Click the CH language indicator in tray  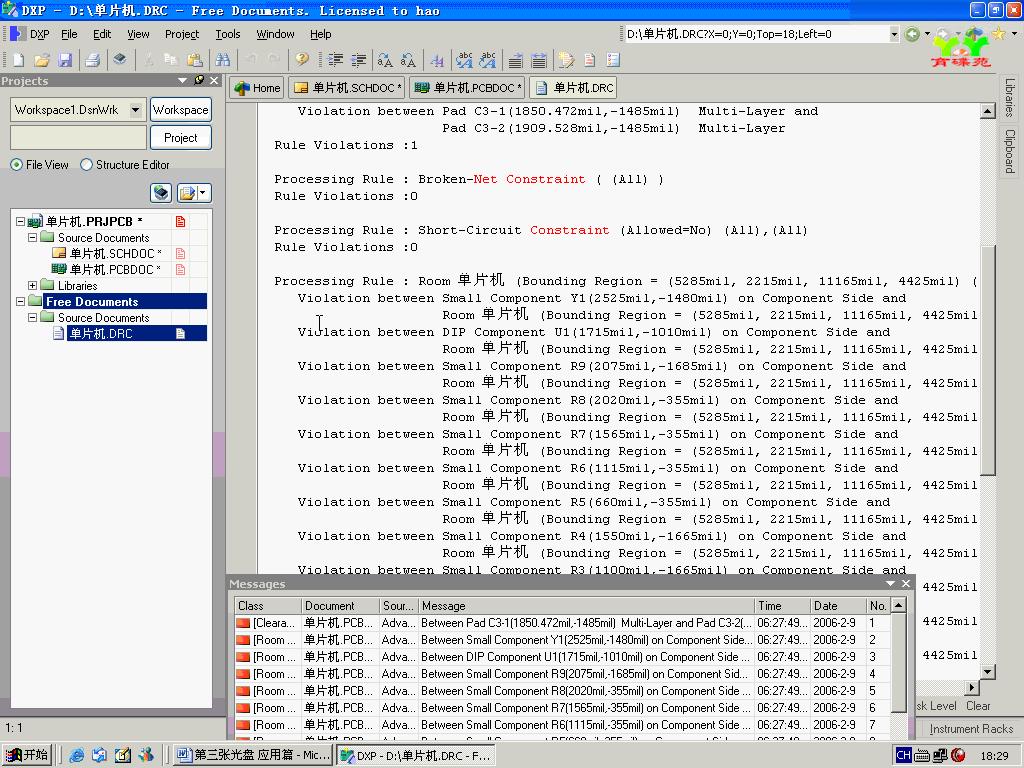click(903, 756)
